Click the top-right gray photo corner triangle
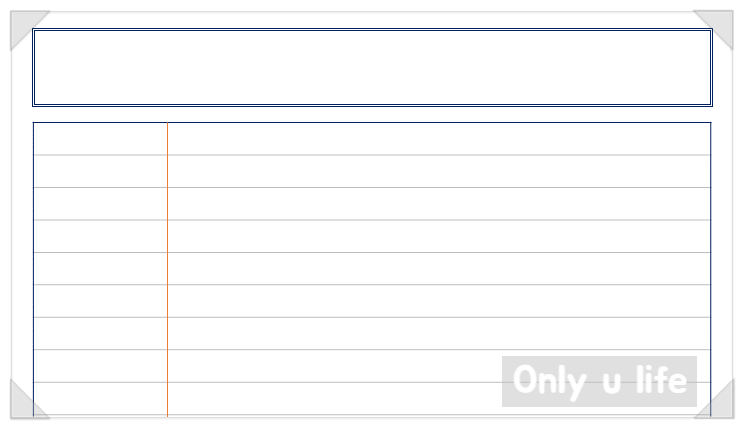 pyautogui.click(x=719, y=25)
